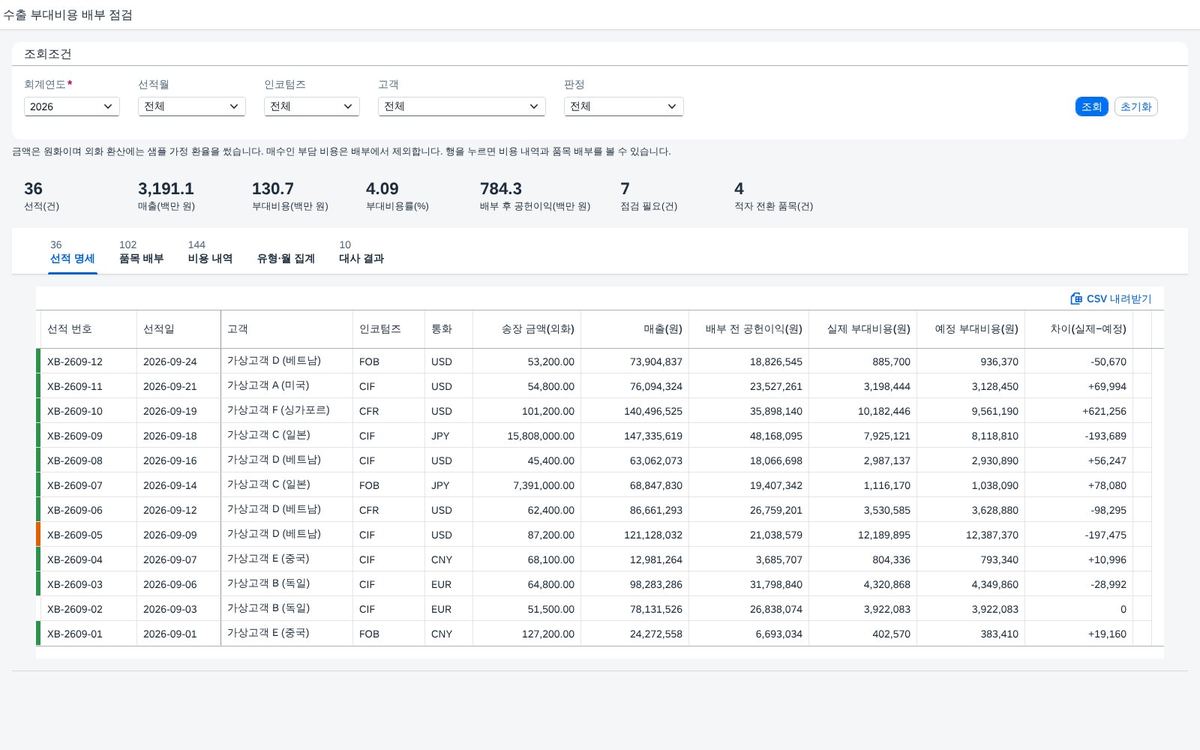Click shipment number XB-2609-06
Viewport: 1200px width, 750px height.
[x=75, y=510]
